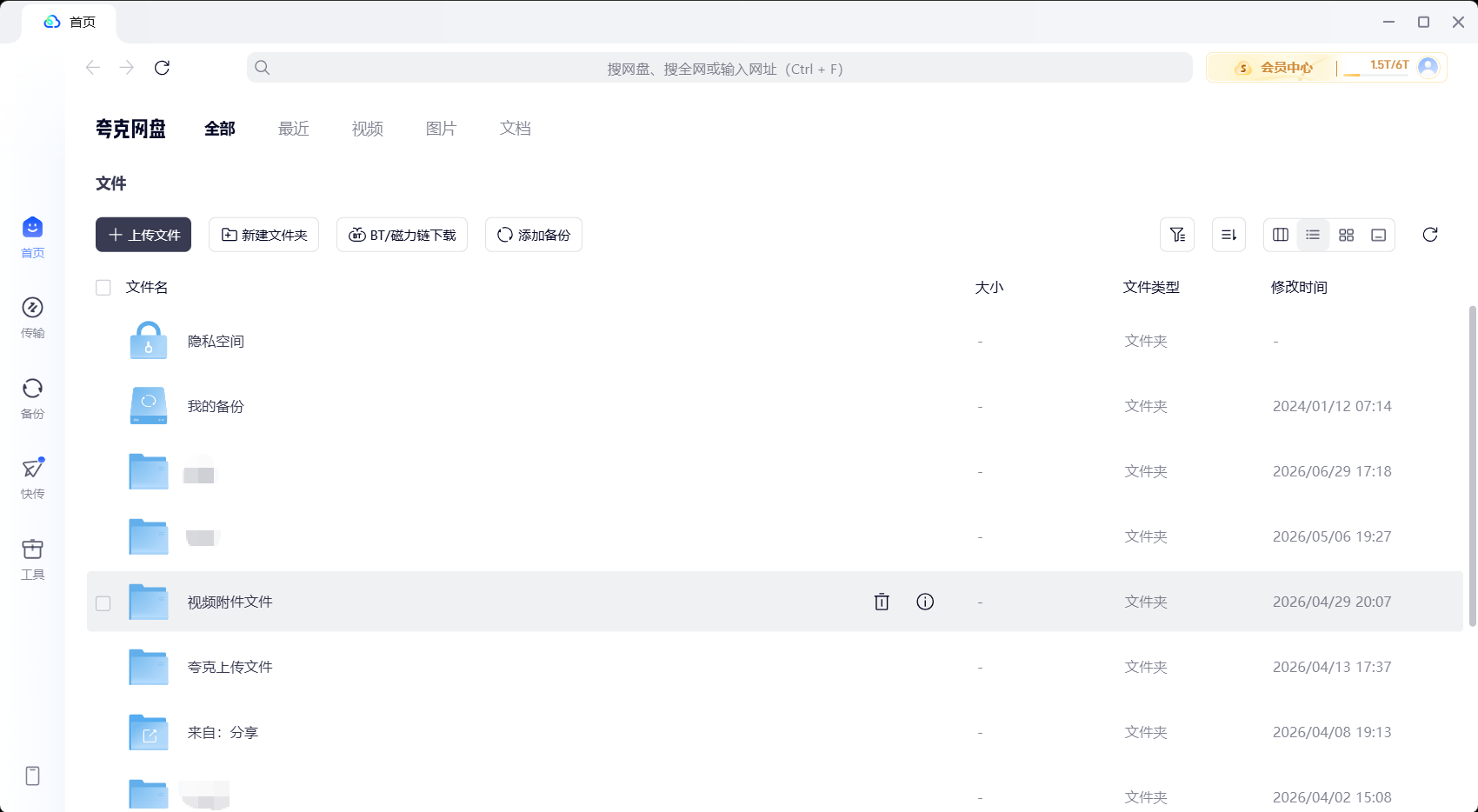Sort by the 文件类型 column header
Viewport: 1478px width, 812px height.
pos(1151,288)
